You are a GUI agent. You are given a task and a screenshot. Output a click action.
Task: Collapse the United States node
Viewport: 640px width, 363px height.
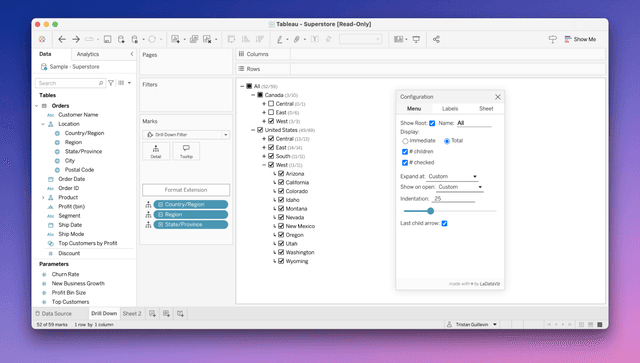coord(253,130)
